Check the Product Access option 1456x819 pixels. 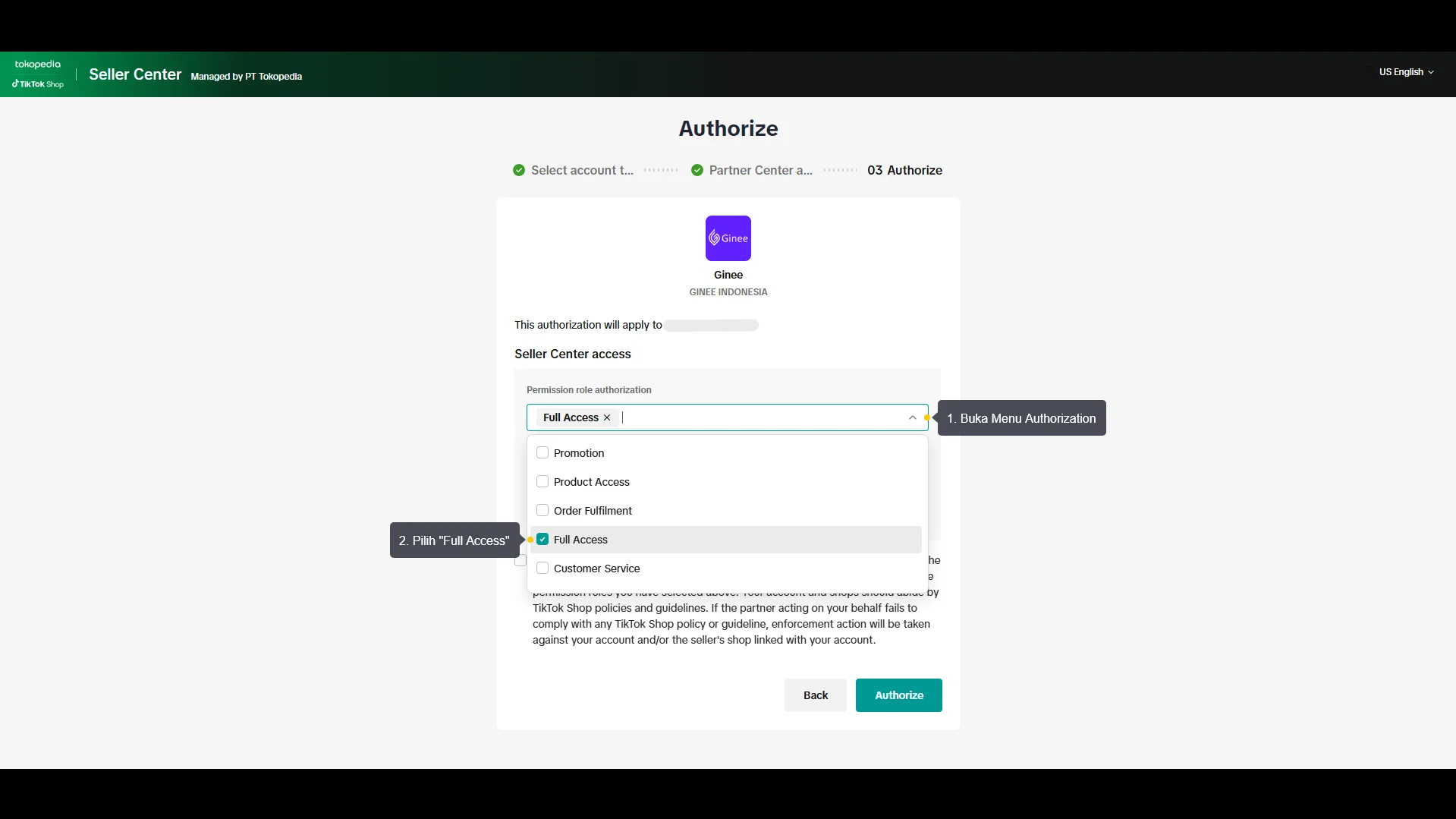[542, 482]
